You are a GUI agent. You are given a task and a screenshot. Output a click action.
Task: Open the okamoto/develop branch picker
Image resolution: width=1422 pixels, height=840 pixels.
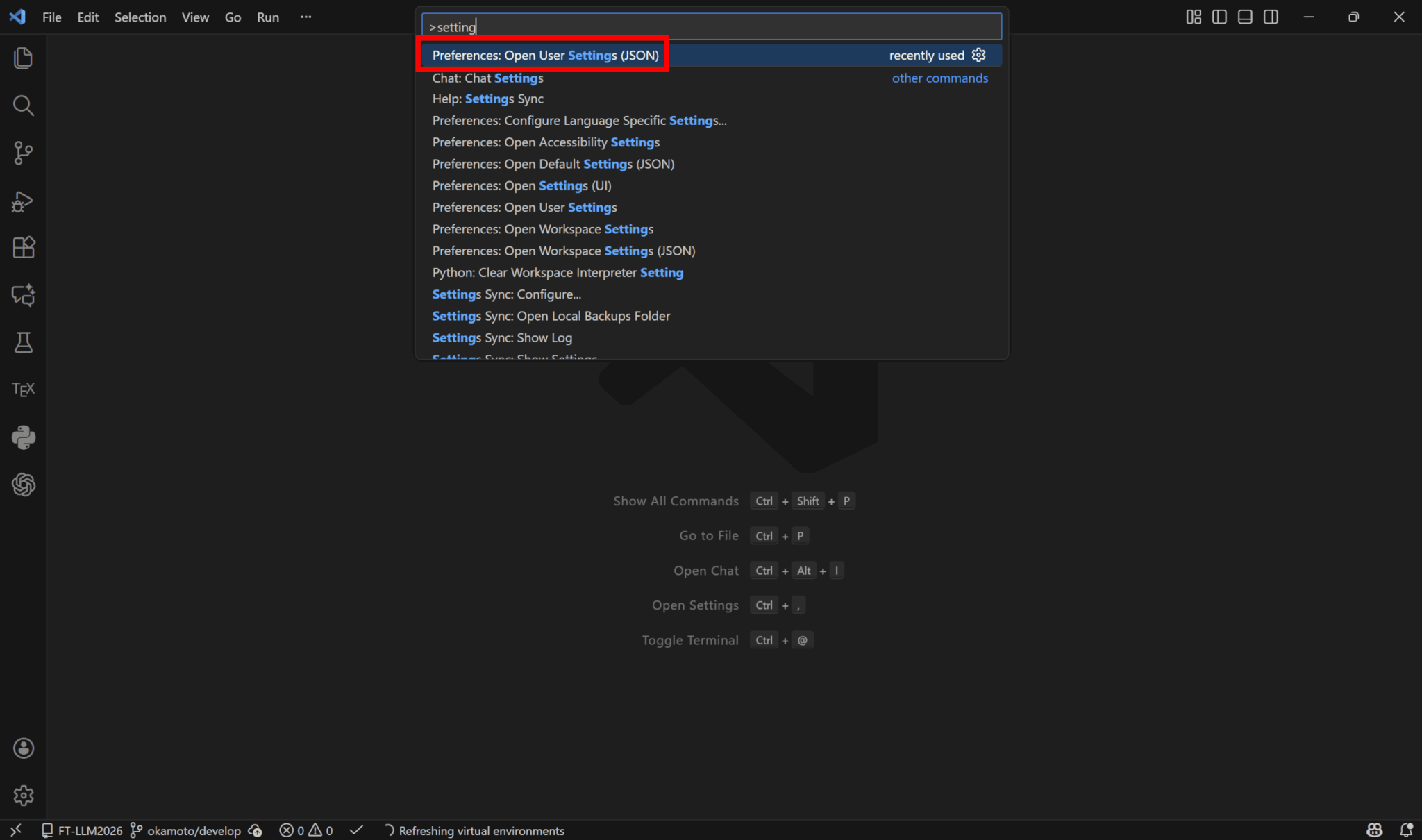[x=186, y=830]
